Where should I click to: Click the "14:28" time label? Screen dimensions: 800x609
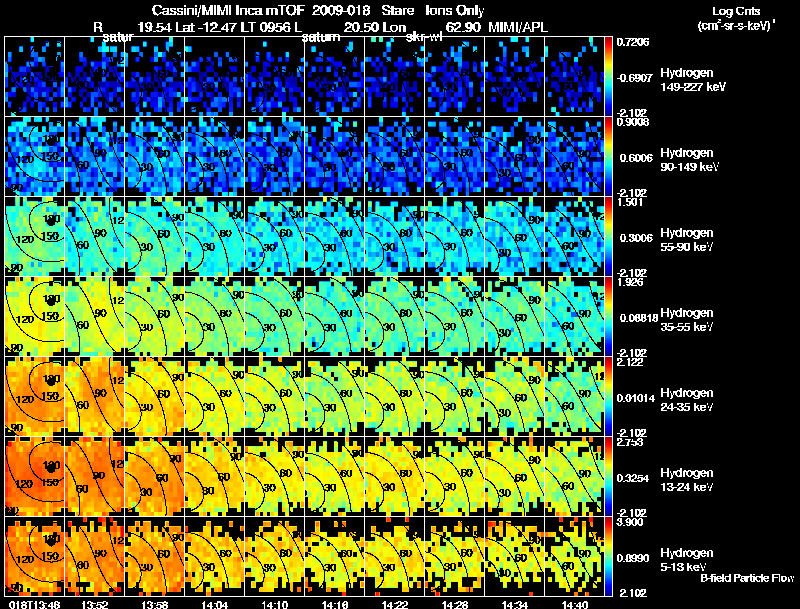[455, 604]
